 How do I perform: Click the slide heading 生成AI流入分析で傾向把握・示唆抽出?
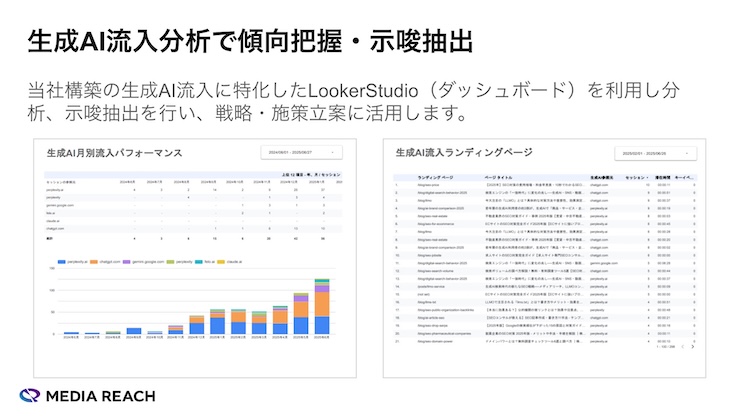pyautogui.click(x=250, y=41)
